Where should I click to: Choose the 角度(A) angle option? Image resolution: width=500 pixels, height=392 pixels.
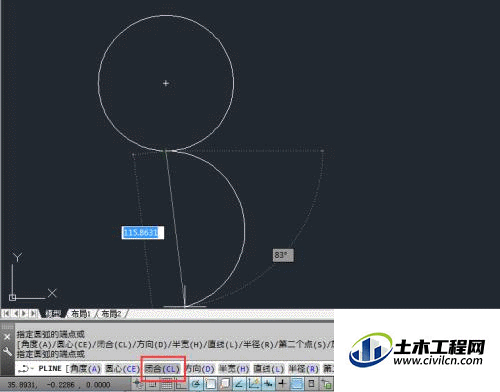pyautogui.click(x=85, y=369)
